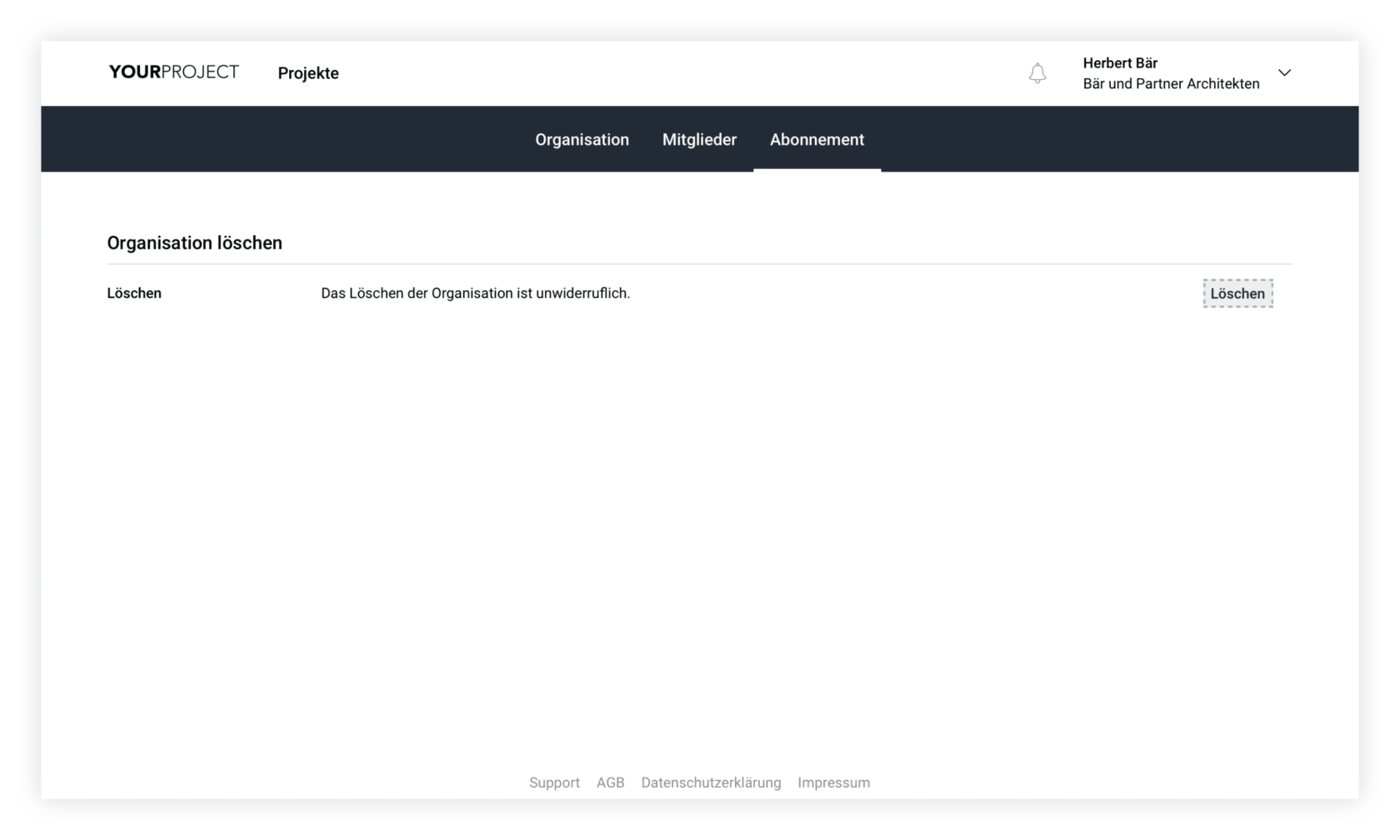Image resolution: width=1400 pixels, height=840 pixels.
Task: Click the Bär und Partner Architekten organisation name
Action: (1171, 83)
